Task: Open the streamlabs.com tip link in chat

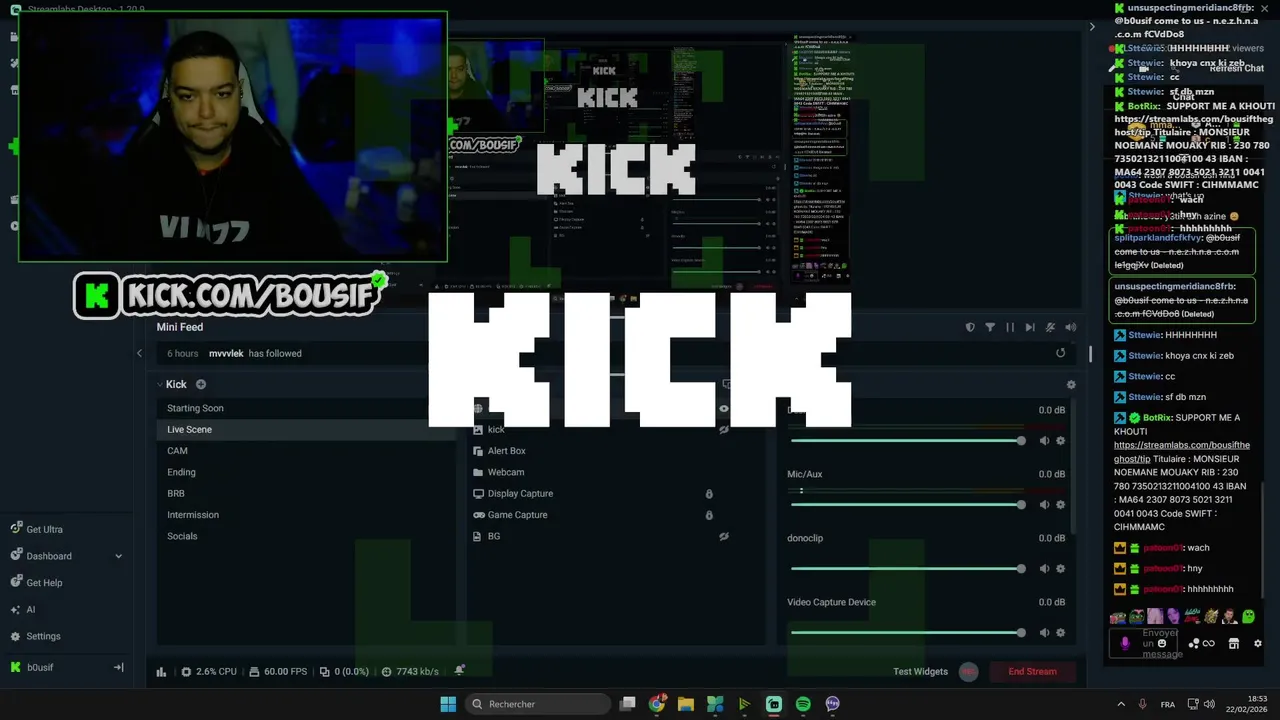Action: pos(1182,452)
